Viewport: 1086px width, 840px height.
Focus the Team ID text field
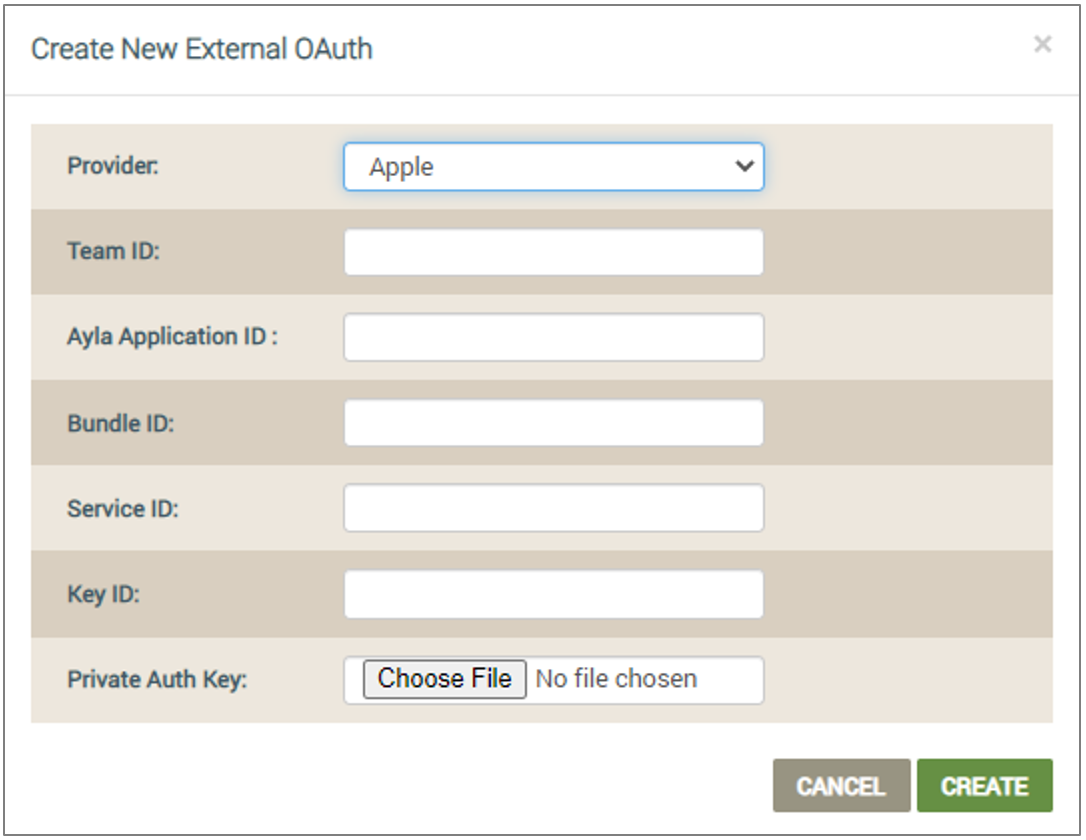click(553, 252)
